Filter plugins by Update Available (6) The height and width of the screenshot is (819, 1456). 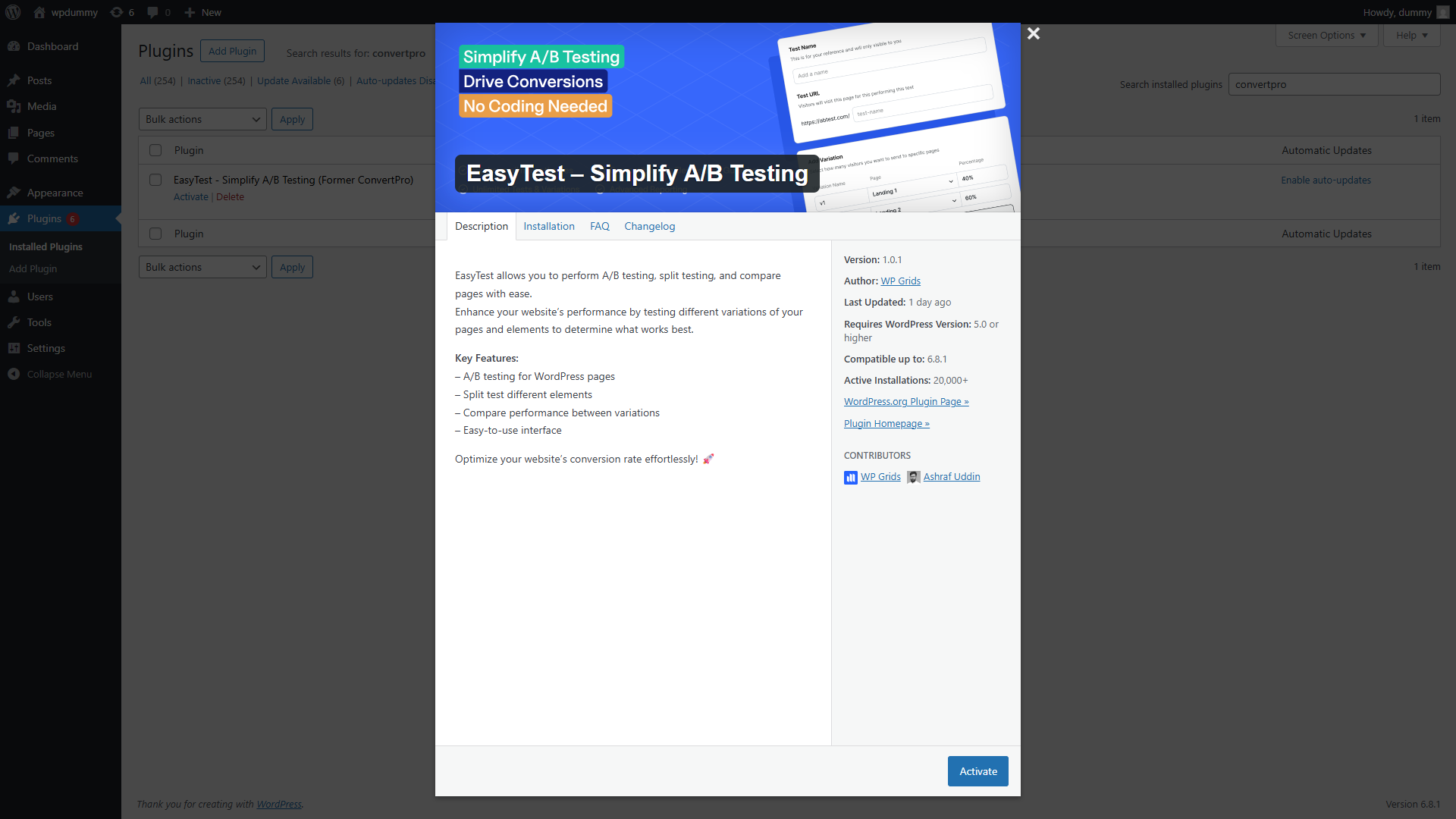[x=300, y=80]
